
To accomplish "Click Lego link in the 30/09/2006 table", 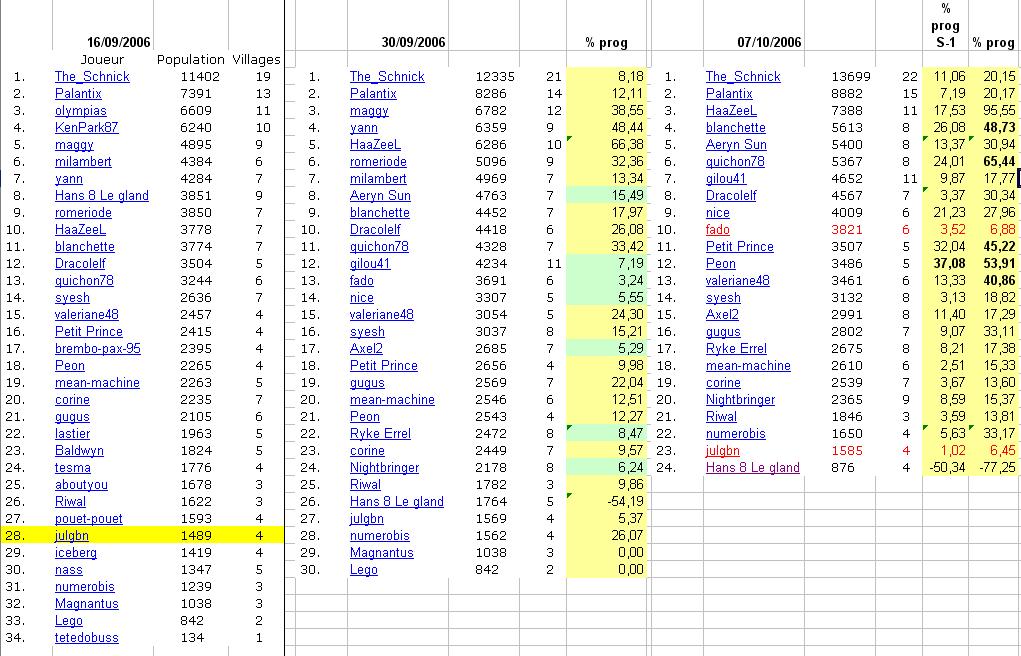I will coord(363,569).
